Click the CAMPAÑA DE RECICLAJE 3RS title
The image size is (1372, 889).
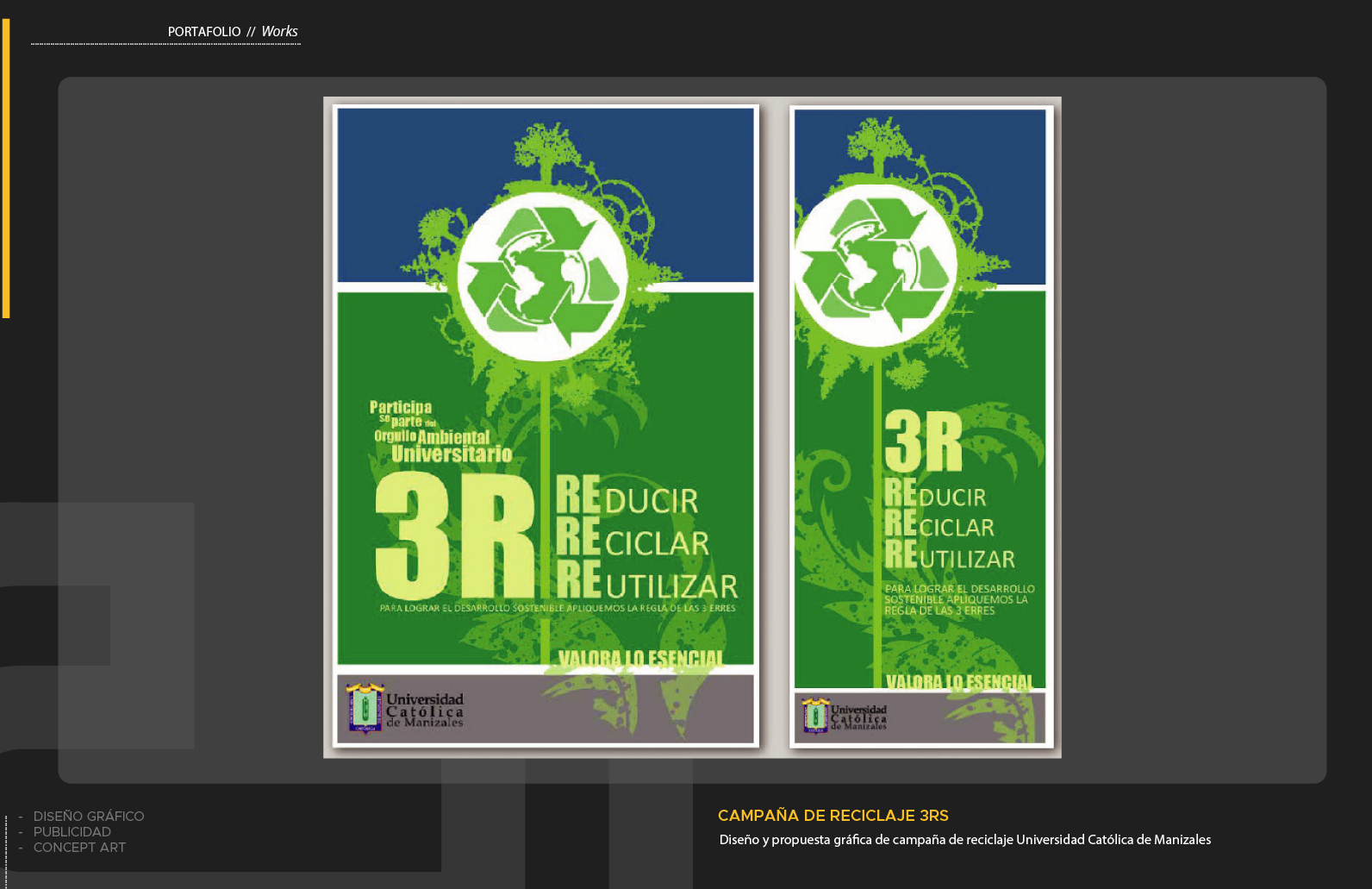click(833, 816)
